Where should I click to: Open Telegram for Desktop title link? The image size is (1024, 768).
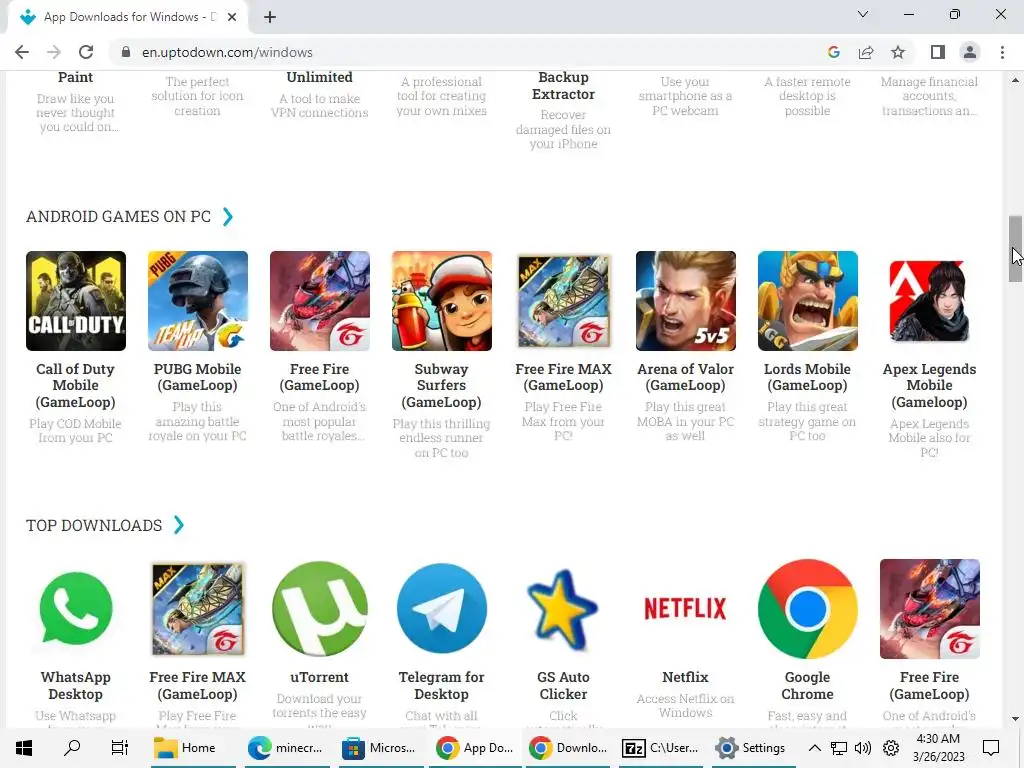point(441,686)
